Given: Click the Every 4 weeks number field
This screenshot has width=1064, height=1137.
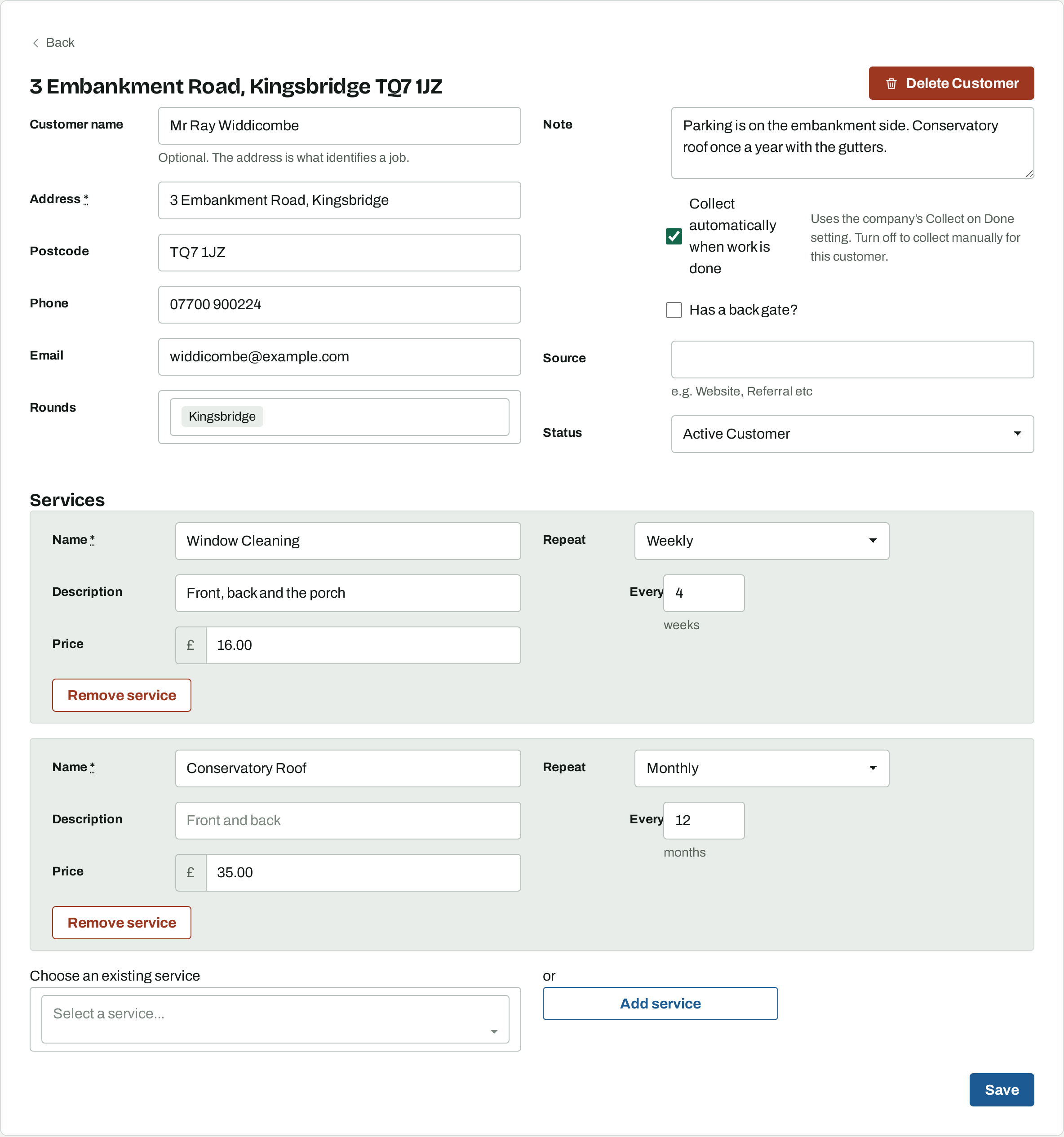Looking at the screenshot, I should click(703, 592).
